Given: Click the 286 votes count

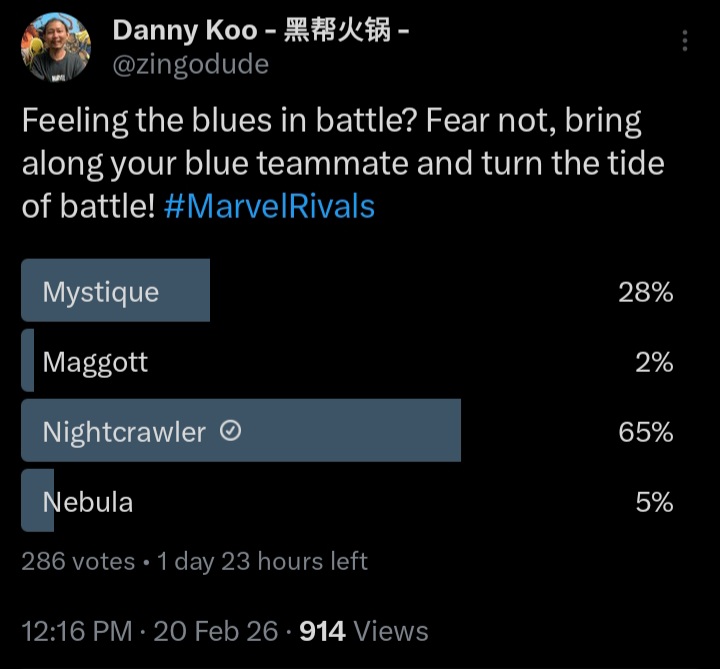Looking at the screenshot, I should click(x=78, y=562).
